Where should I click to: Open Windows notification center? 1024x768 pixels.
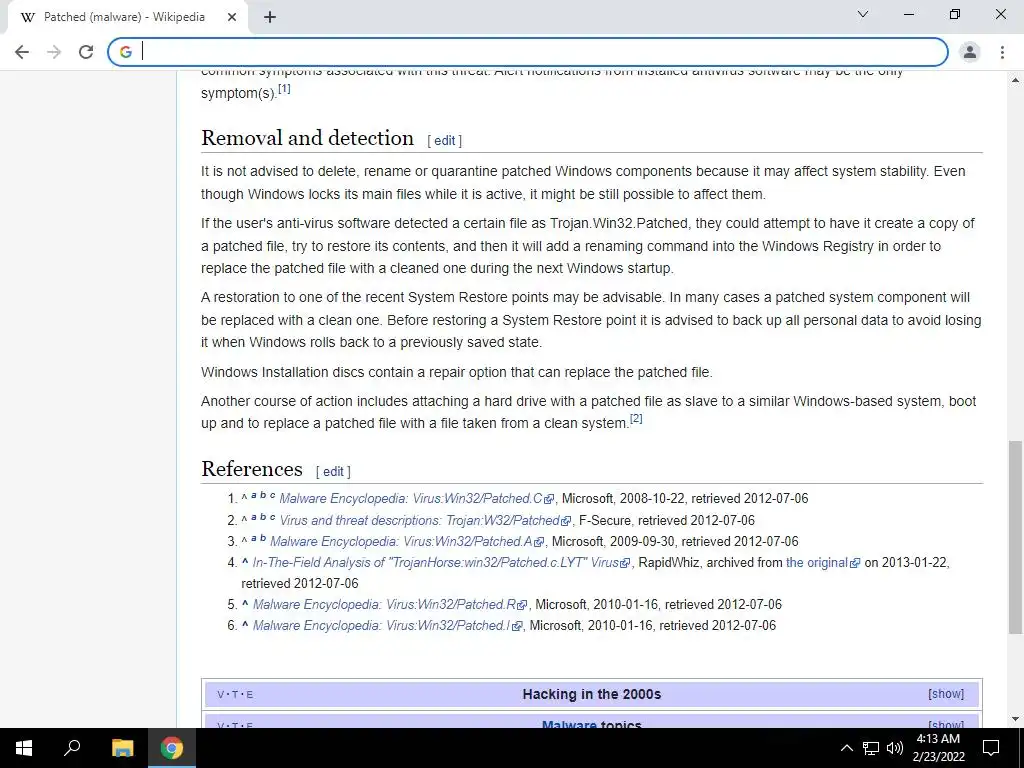991,748
